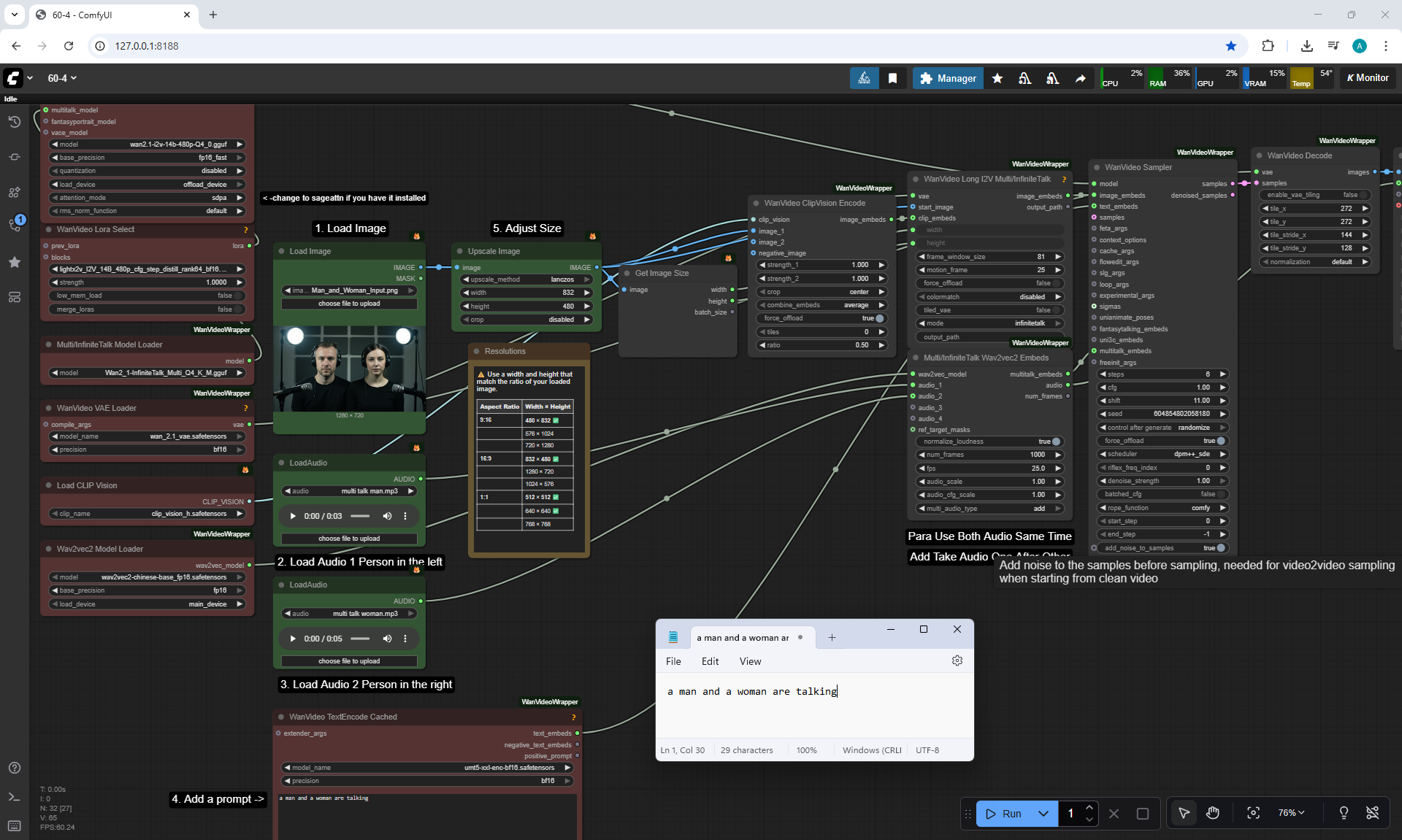This screenshot has height=840, width=1402.
Task: Open the queue history sidebar icon
Action: [x=14, y=122]
